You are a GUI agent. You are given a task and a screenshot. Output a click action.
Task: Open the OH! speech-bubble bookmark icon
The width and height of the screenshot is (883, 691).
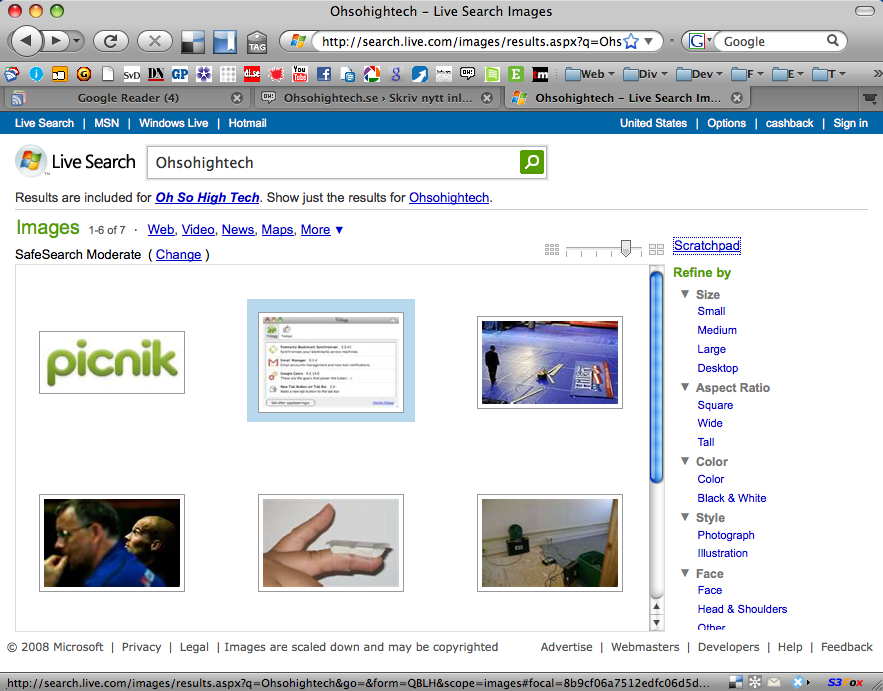[x=467, y=74]
